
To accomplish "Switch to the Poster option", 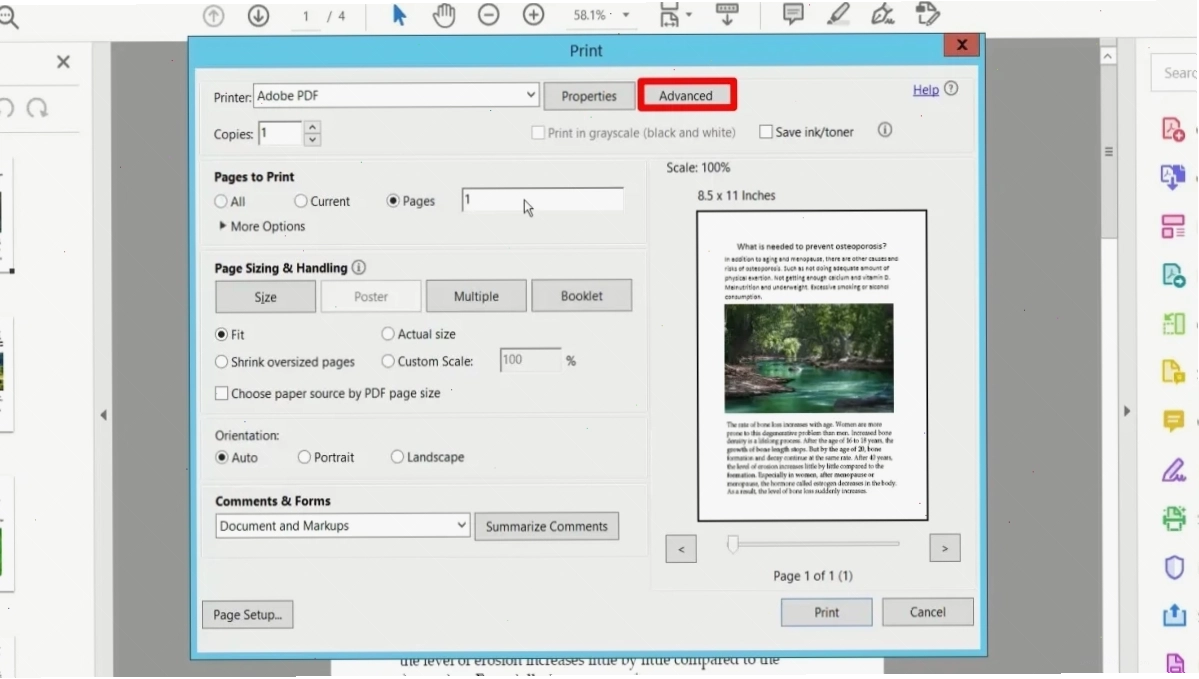I will point(371,296).
